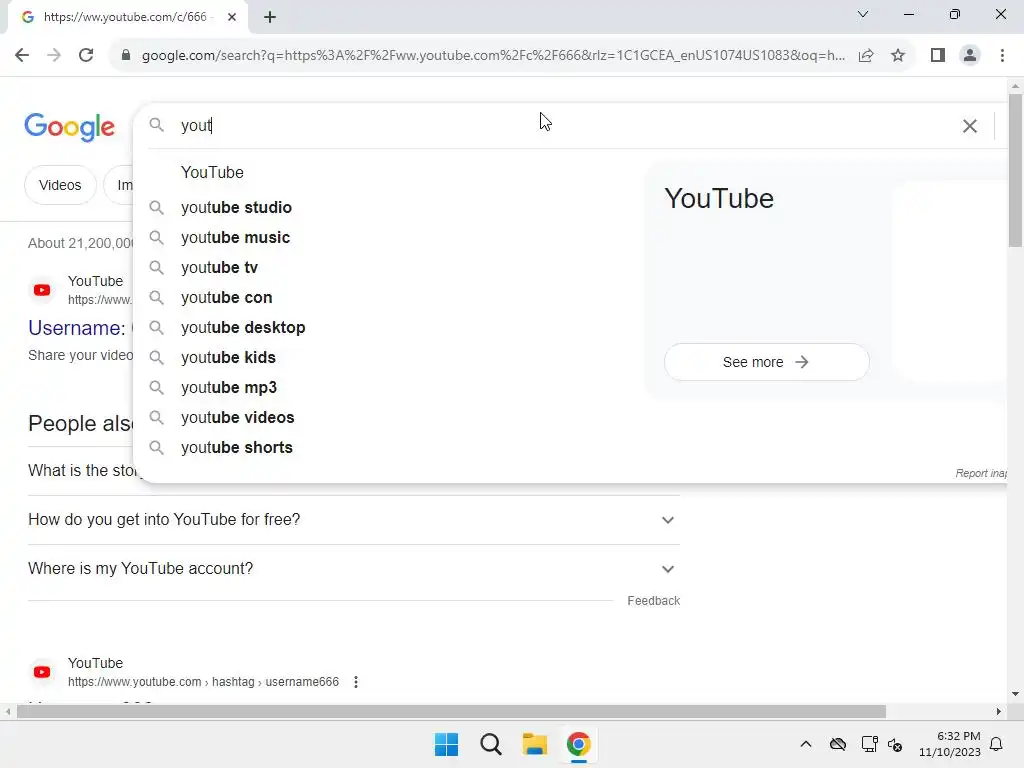Image resolution: width=1024 pixels, height=768 pixels.
Task: Reload the page with the refresh icon
Action: pyautogui.click(x=86, y=55)
